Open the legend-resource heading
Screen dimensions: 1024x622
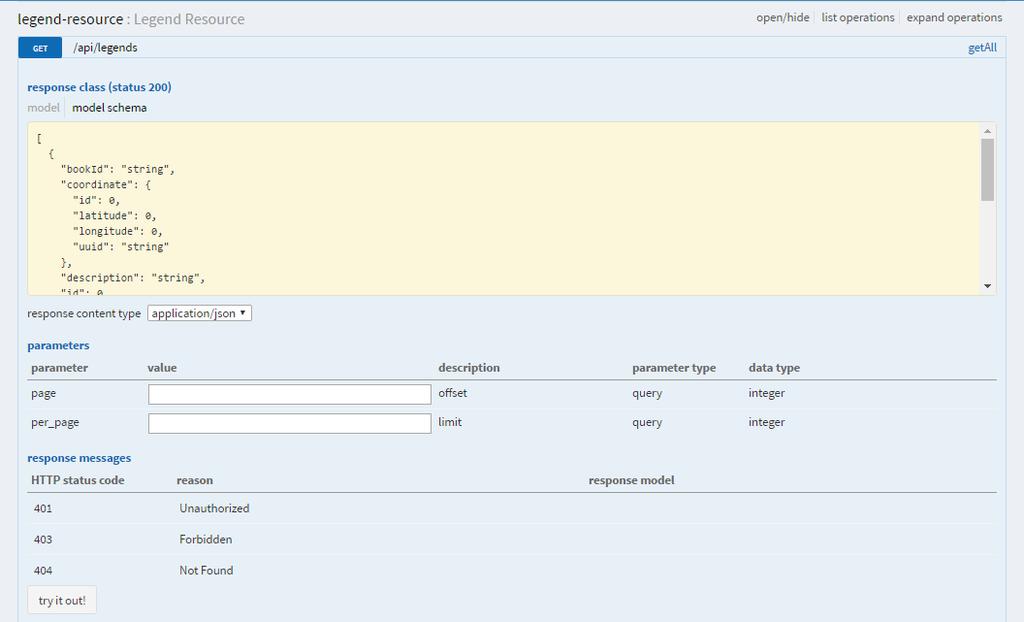pos(70,19)
